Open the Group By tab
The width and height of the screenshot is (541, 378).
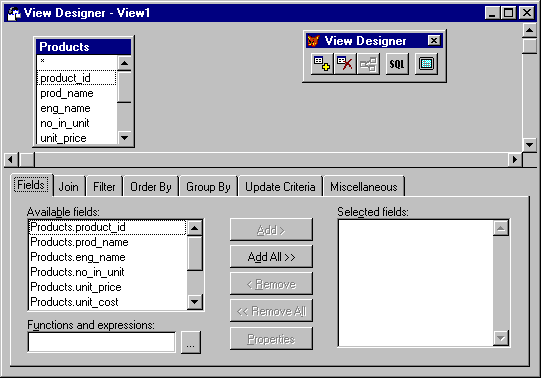[208, 187]
